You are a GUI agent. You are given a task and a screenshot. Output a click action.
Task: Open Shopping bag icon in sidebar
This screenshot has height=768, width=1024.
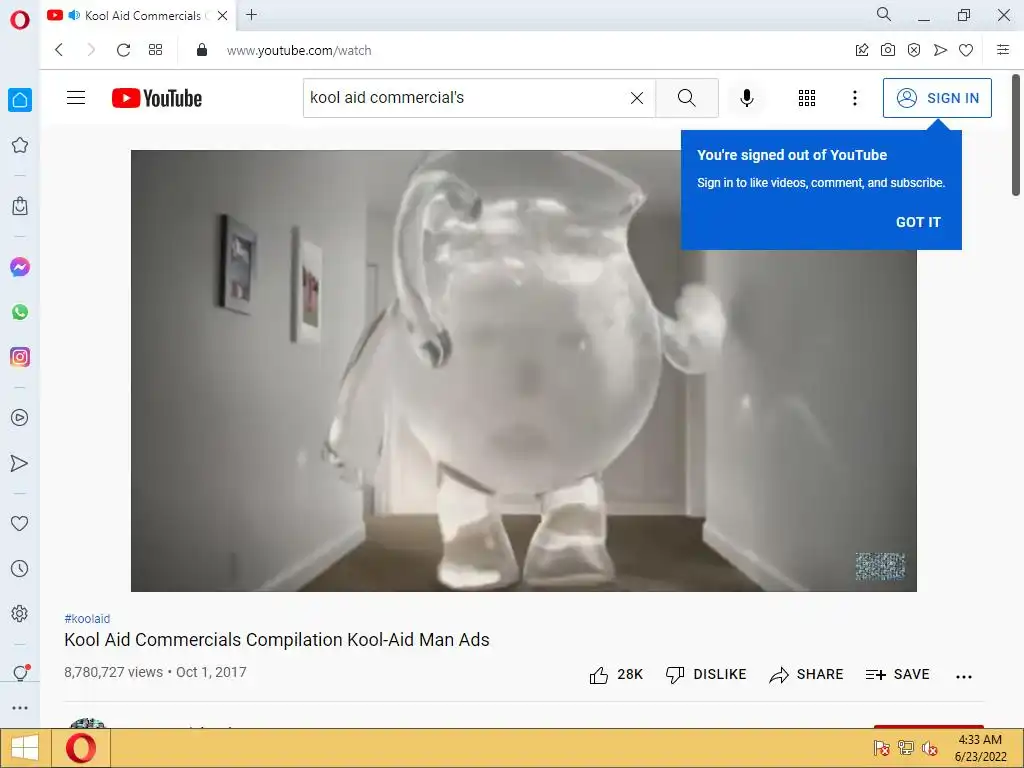point(20,206)
